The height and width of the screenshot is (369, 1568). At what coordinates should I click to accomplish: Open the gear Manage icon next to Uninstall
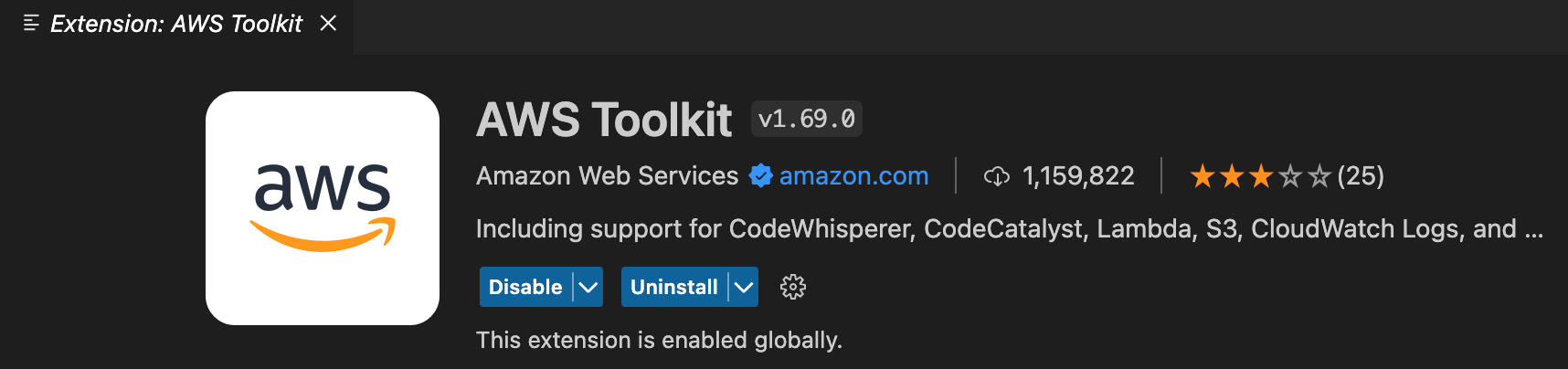793,287
